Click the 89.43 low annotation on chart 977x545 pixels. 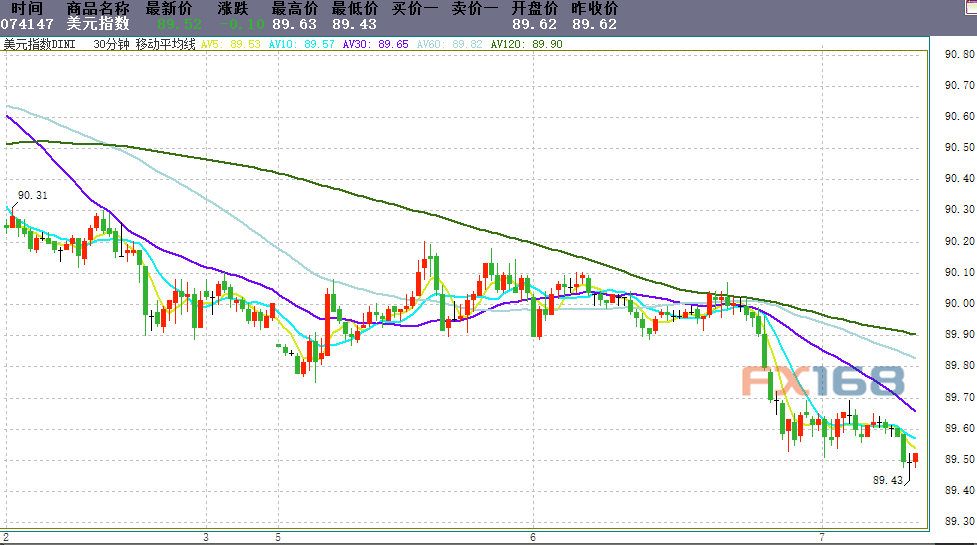tap(888, 480)
